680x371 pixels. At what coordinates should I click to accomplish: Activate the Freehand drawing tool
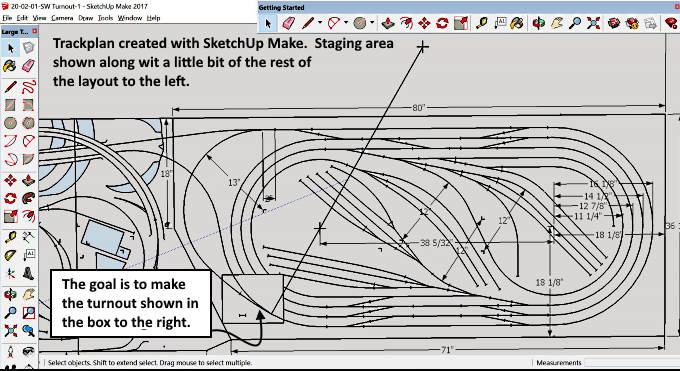pos(28,87)
